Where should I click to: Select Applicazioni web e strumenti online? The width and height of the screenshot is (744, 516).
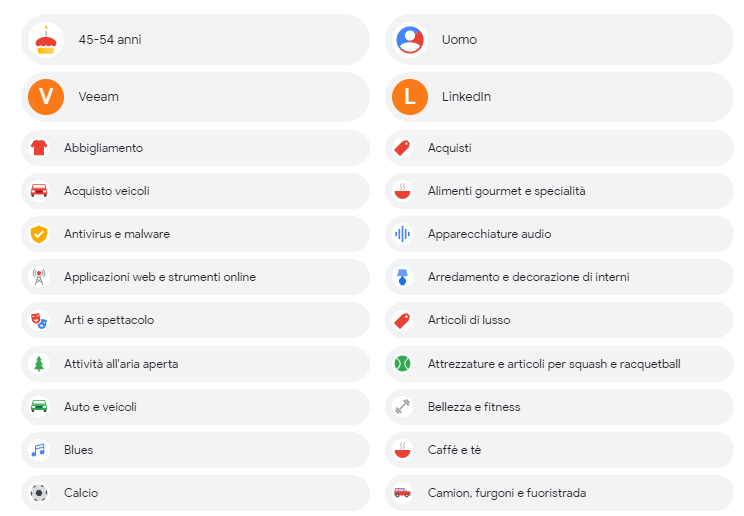point(195,277)
